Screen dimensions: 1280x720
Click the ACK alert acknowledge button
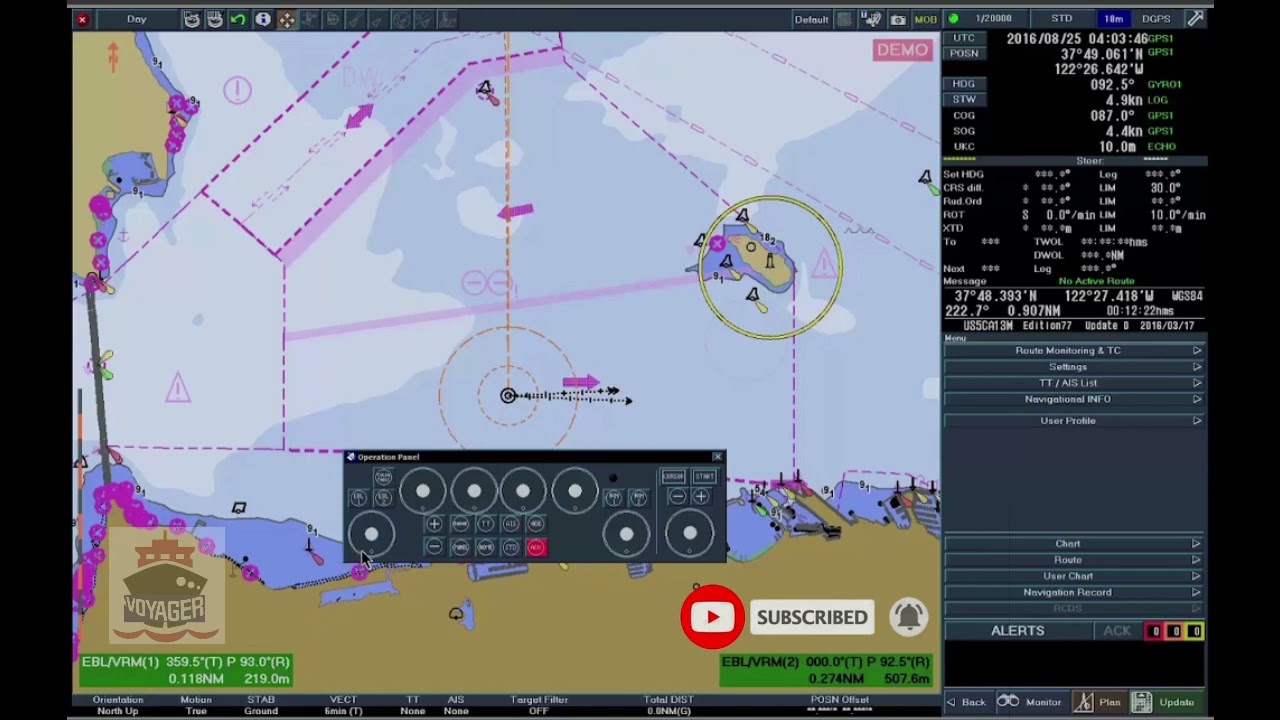tap(1117, 631)
